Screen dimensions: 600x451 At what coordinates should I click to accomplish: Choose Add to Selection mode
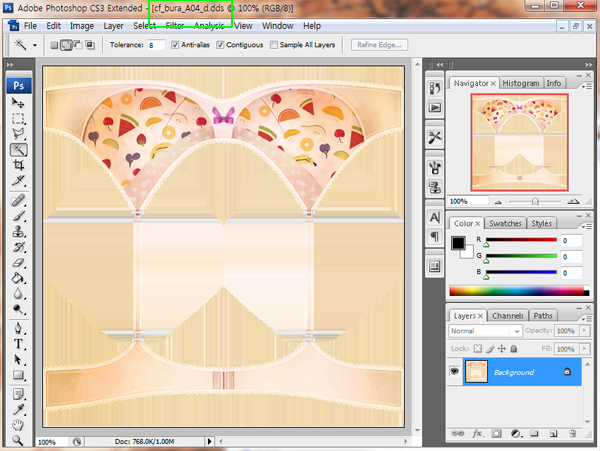(66, 45)
